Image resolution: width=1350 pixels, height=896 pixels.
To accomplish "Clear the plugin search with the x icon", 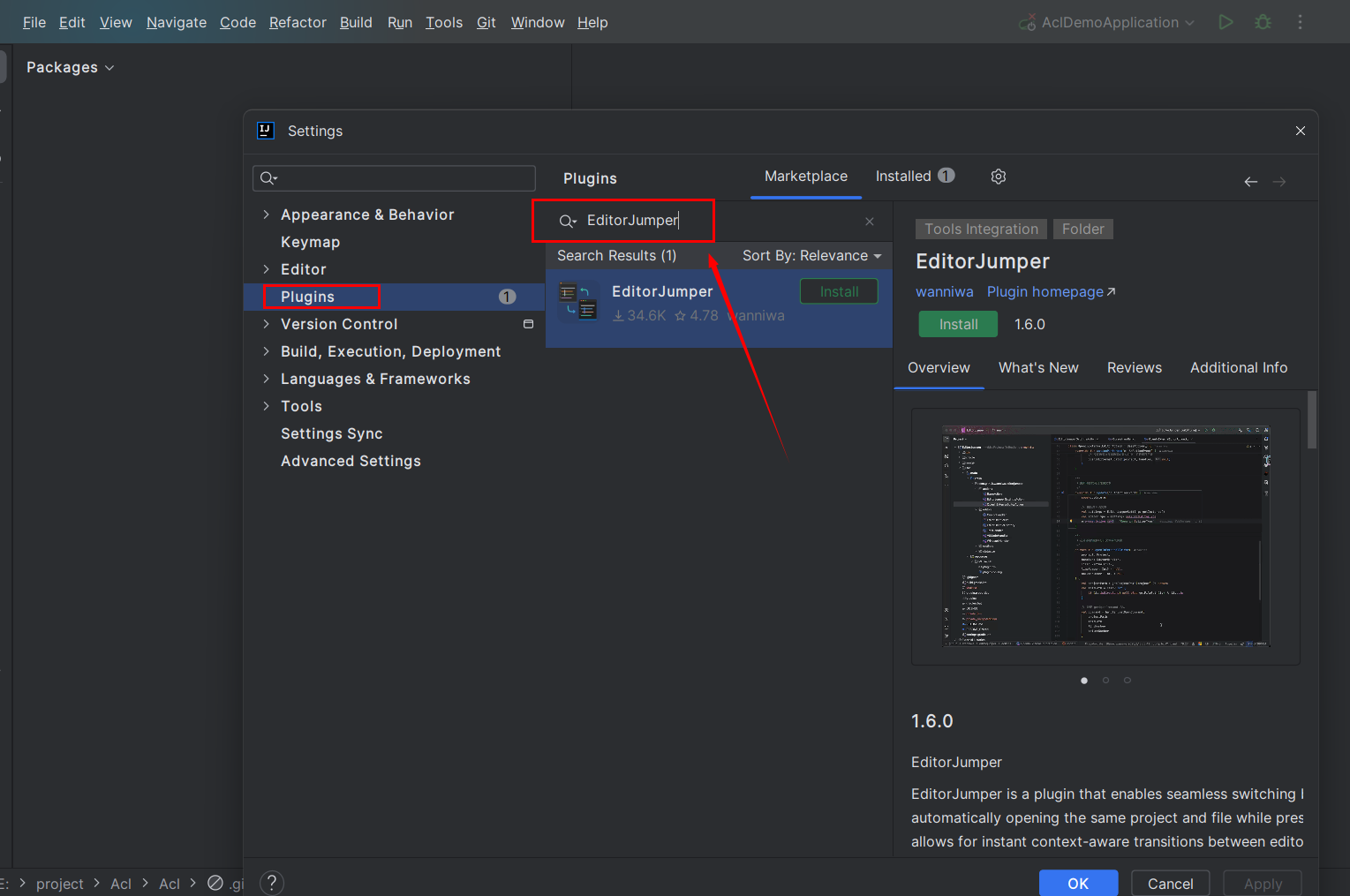I will (870, 222).
